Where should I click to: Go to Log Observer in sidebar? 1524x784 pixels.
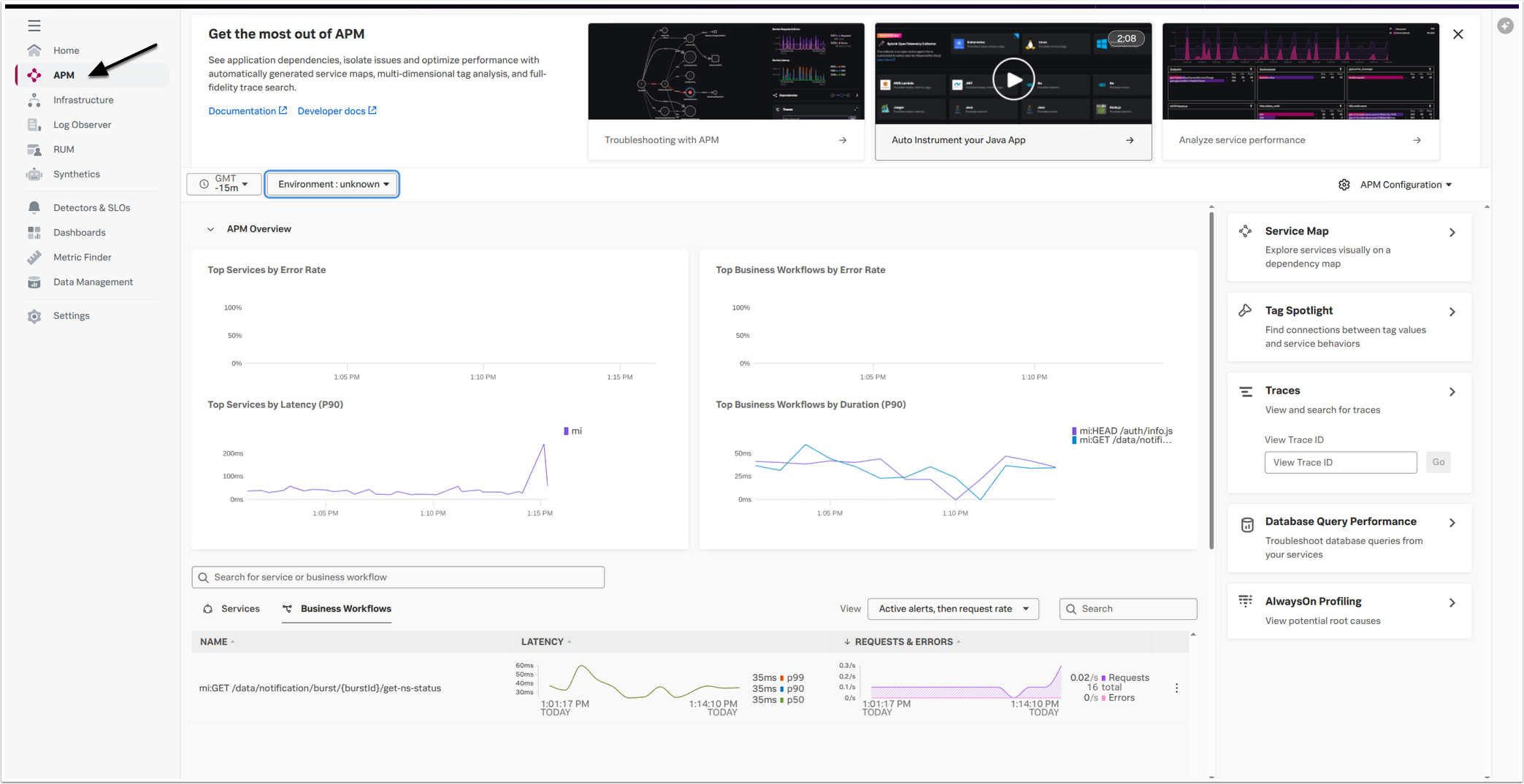pyautogui.click(x=82, y=125)
